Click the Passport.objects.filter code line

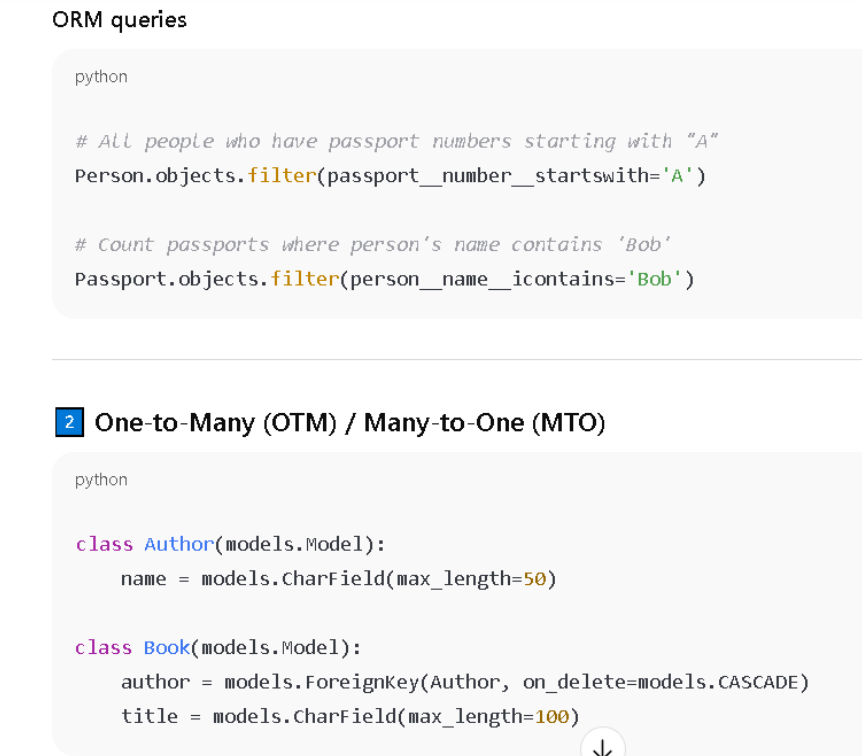click(384, 279)
